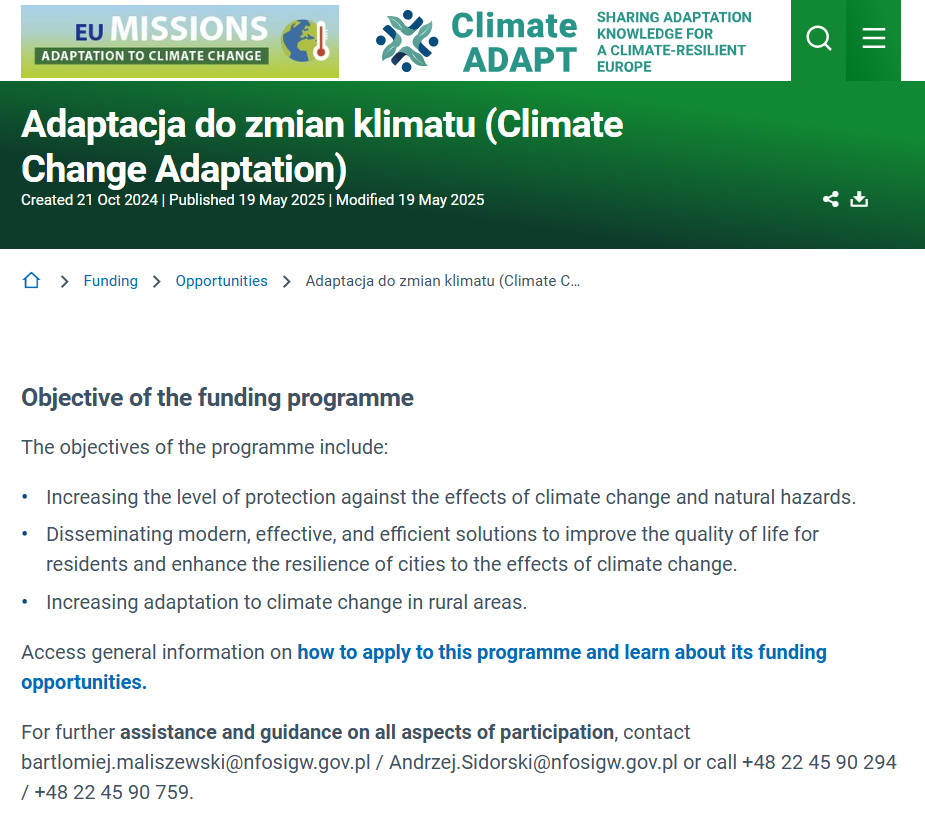The width and height of the screenshot is (925, 832).
Task: Click the home icon in the breadcrumb
Action: (x=31, y=280)
